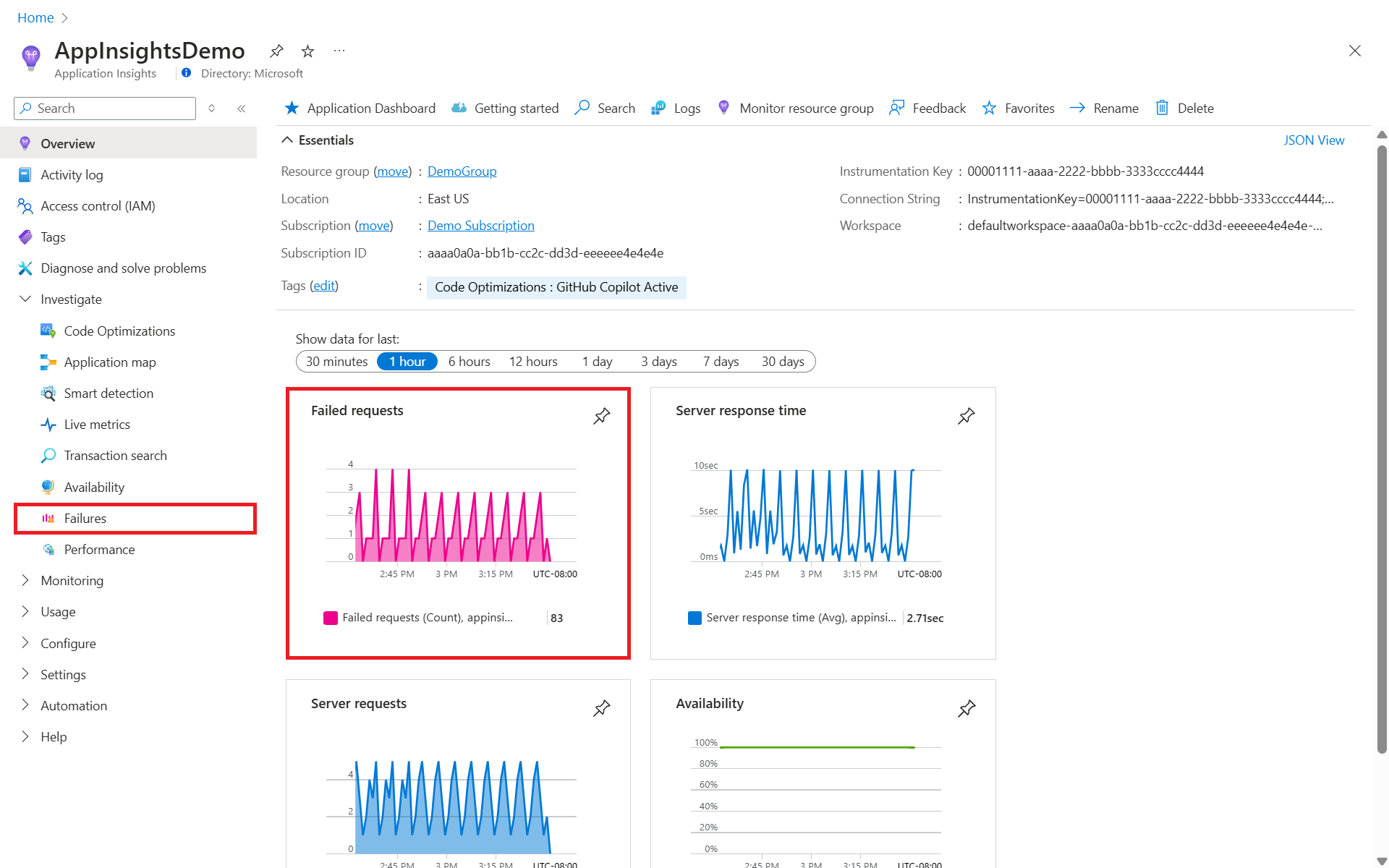Open Smart detection sidebar item
The height and width of the screenshot is (868, 1389).
coord(109,393)
